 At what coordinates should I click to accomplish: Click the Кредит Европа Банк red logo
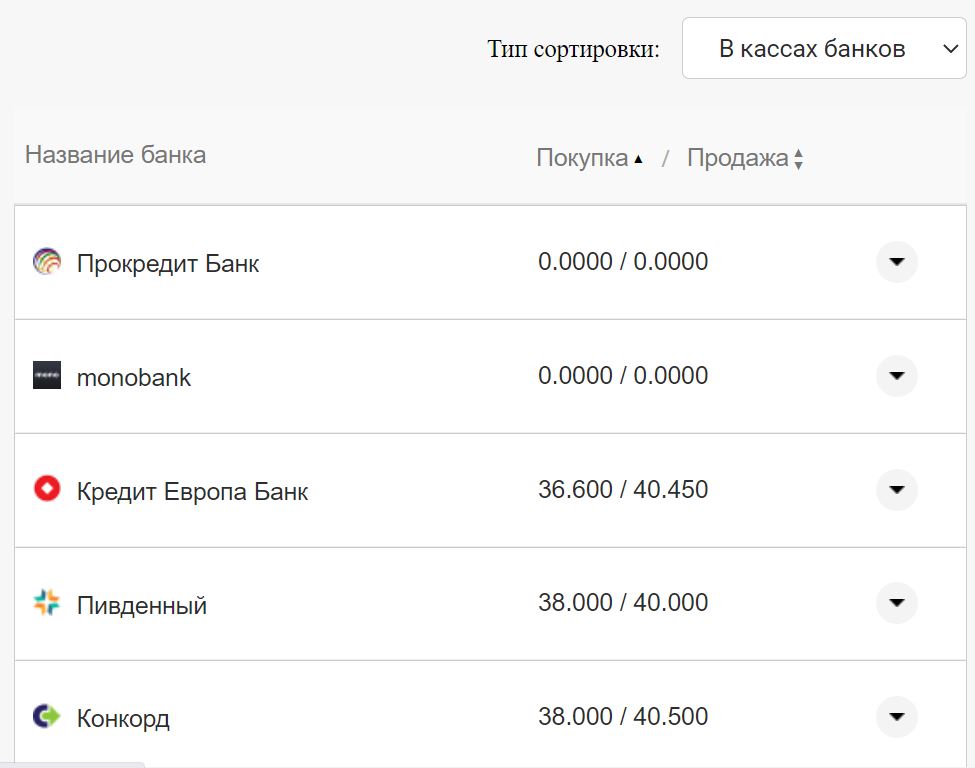click(48, 491)
